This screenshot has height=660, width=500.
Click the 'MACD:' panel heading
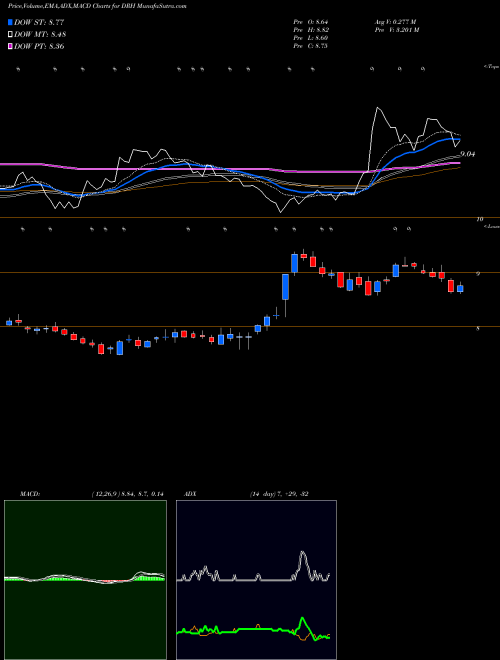point(29,494)
